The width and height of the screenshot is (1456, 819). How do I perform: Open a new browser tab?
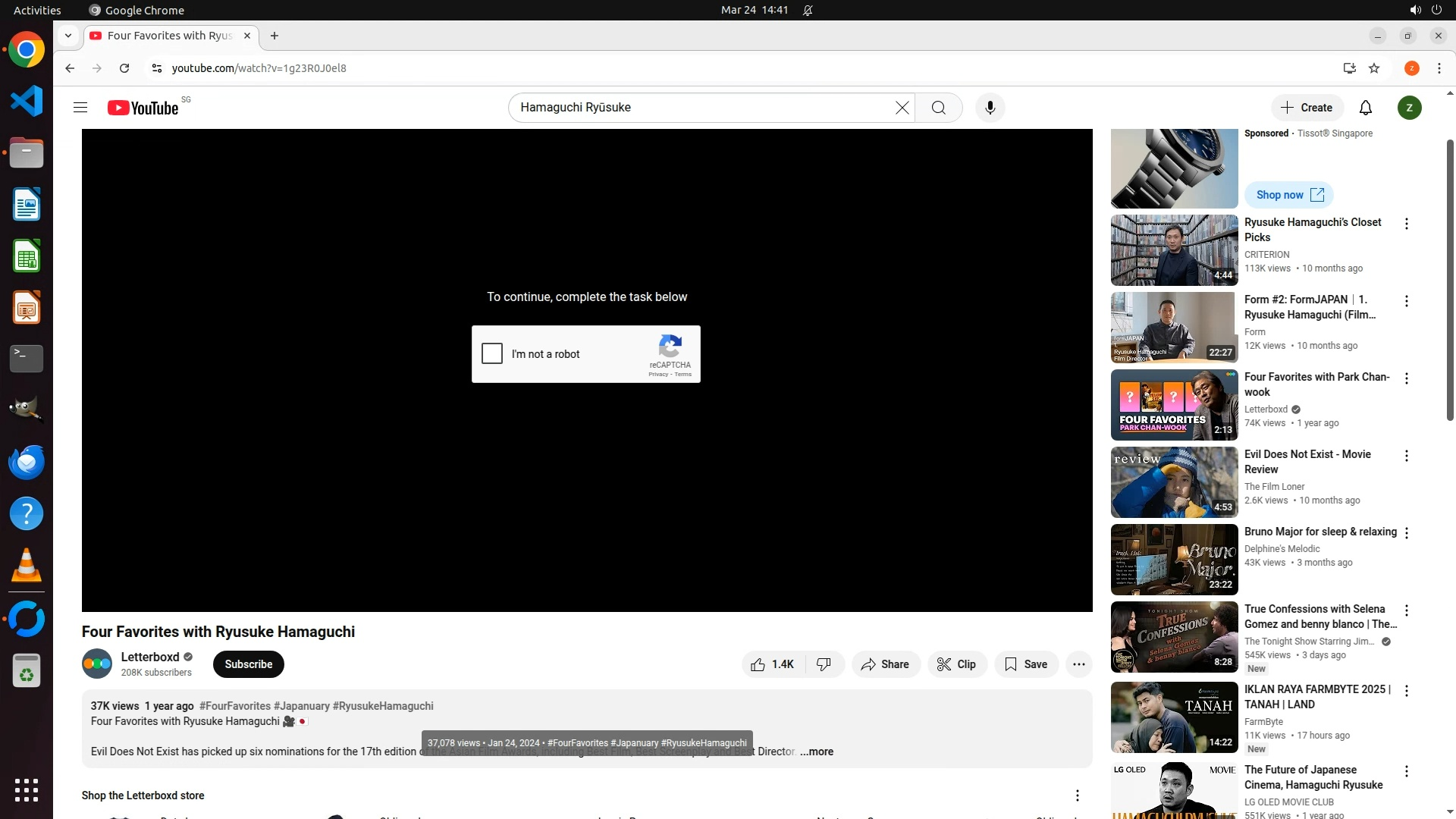[275, 36]
